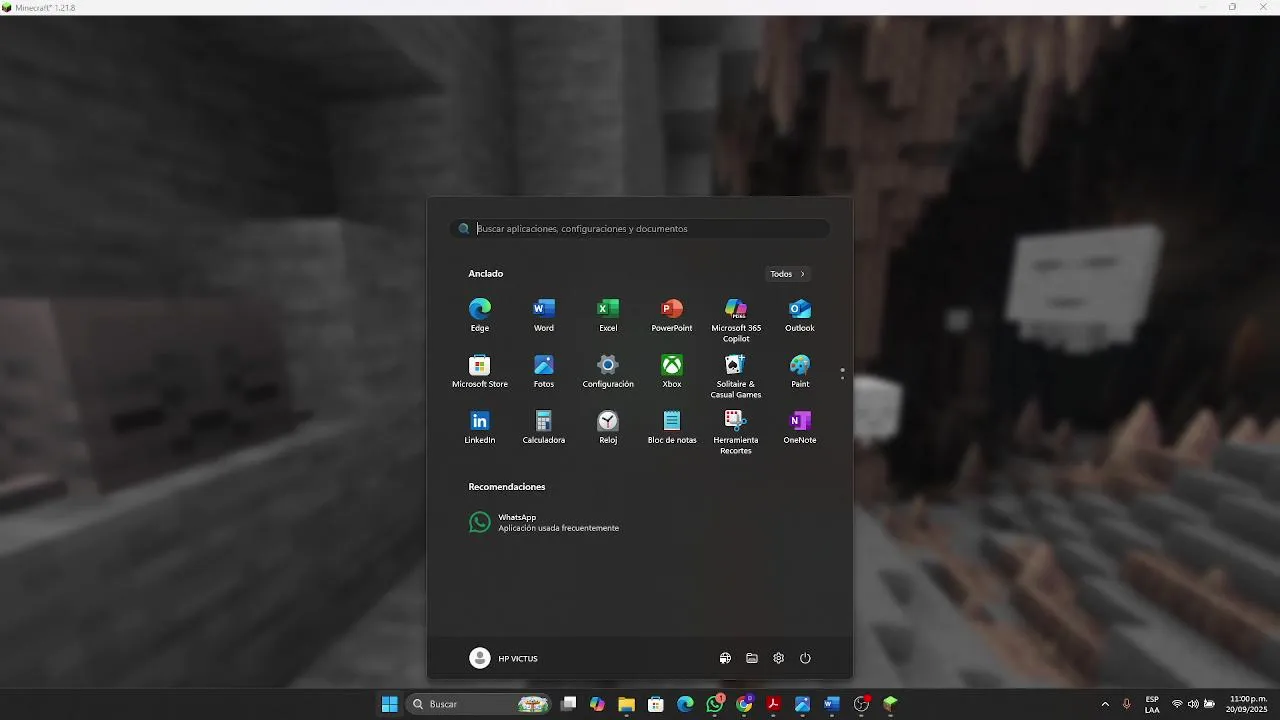Open OneNote pinned app

(800, 427)
